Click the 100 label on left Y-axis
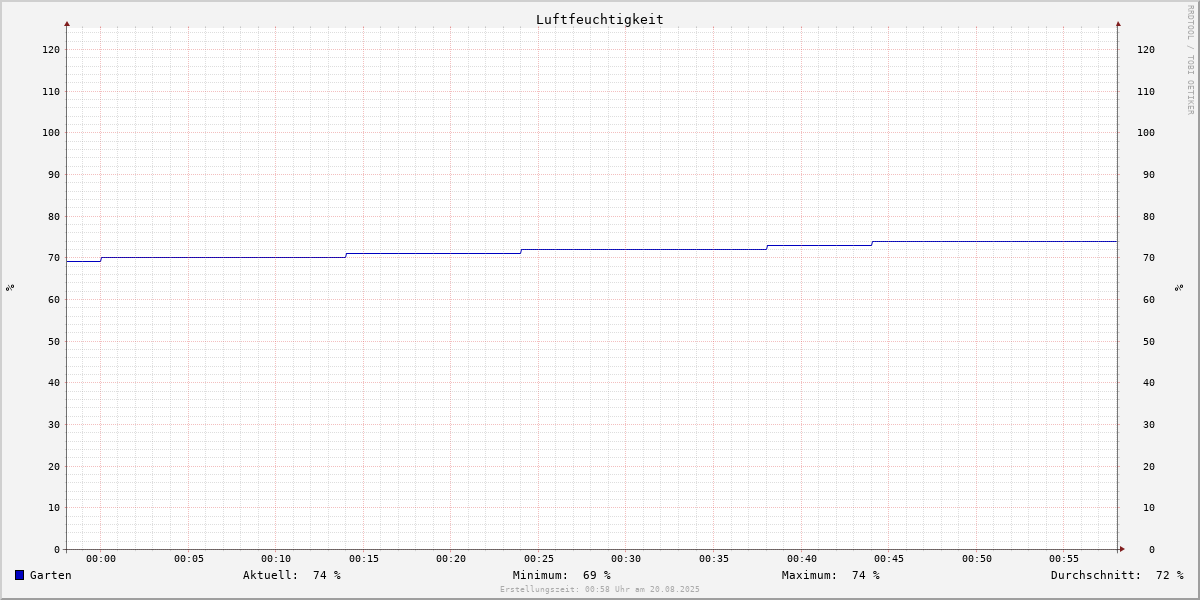Image resolution: width=1200 pixels, height=600 pixels. coord(51,132)
